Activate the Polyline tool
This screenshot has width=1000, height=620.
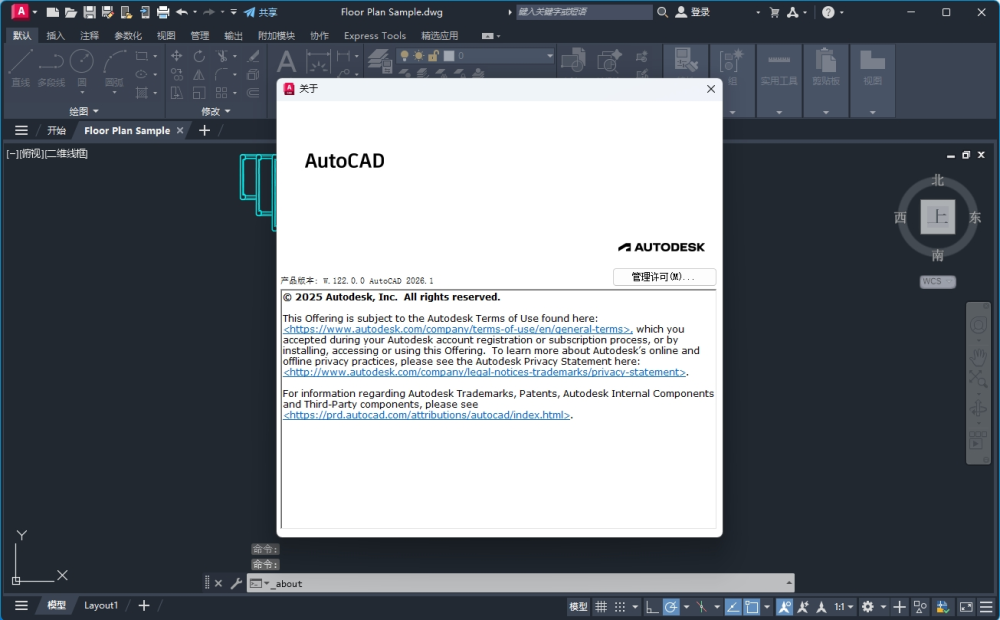(x=50, y=62)
